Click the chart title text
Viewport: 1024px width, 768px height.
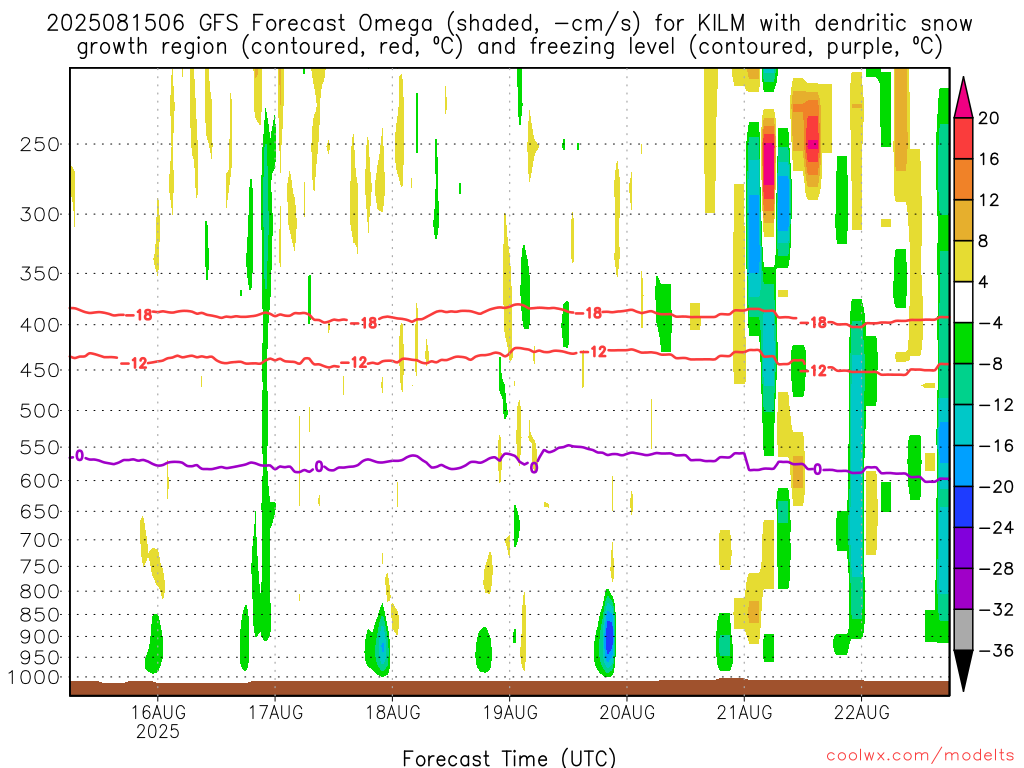pos(509,35)
